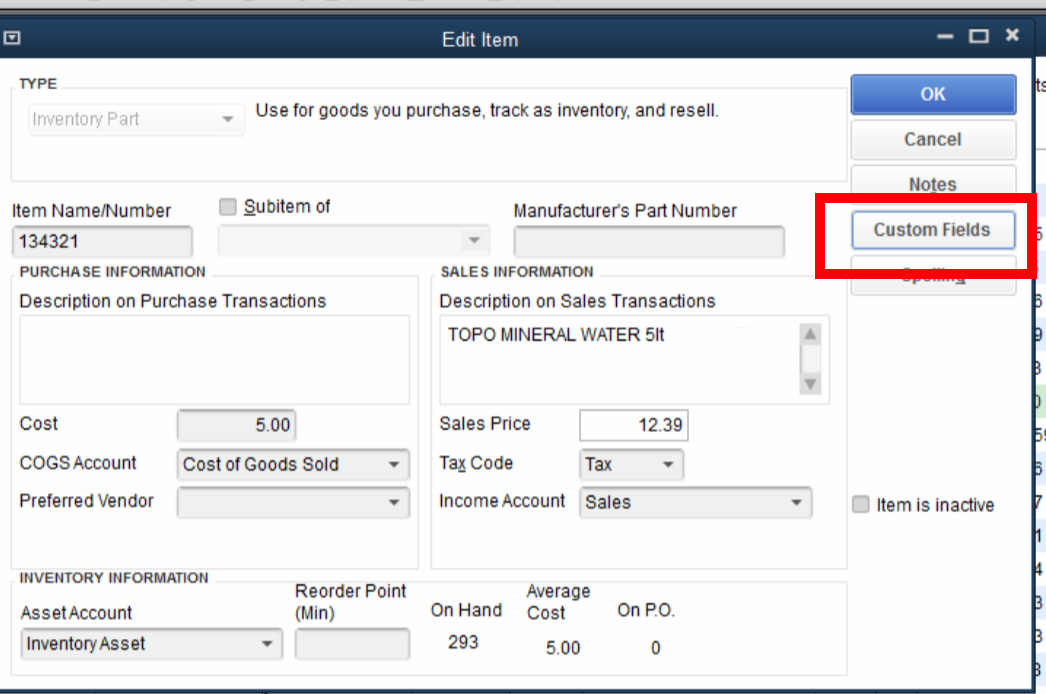The width and height of the screenshot is (1046, 694).
Task: Open the Notes window
Action: 932,184
